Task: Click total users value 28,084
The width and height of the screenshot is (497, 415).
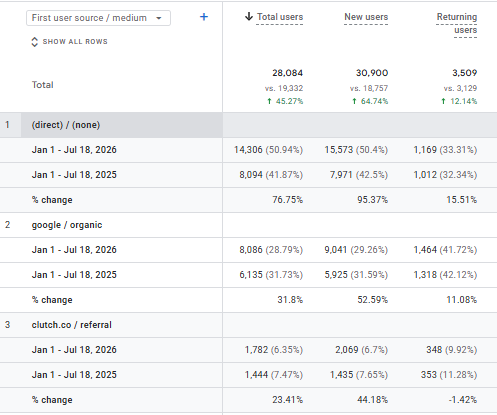Action: 287,73
